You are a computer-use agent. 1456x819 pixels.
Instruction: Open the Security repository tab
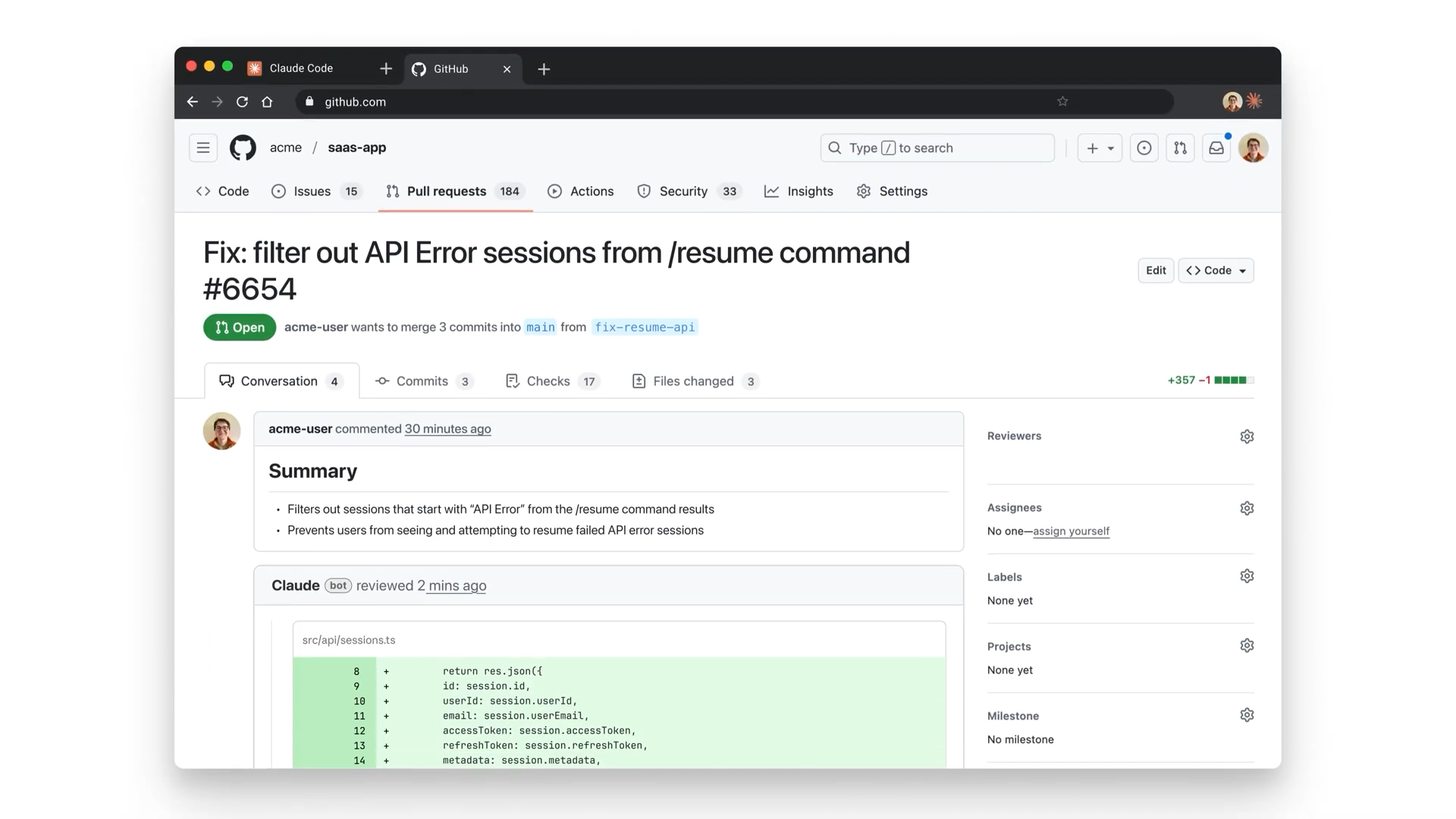tap(683, 191)
